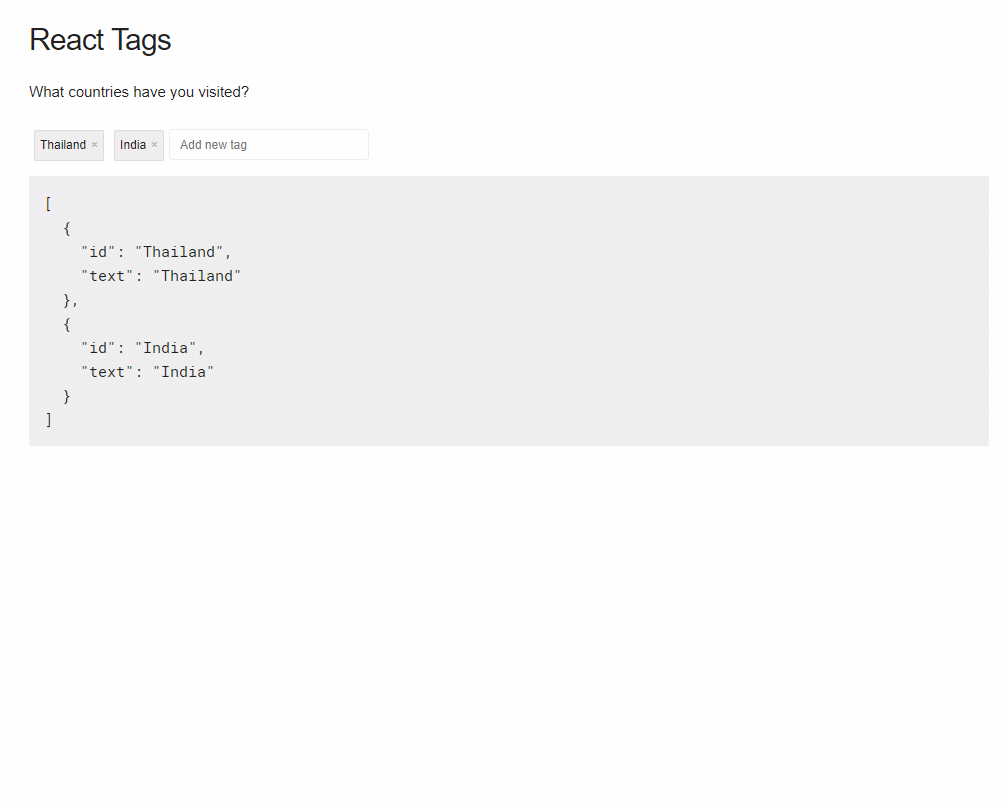Click the opening bracket of the JSON array
Viewport: 1008px width, 802px height.
pos(48,203)
